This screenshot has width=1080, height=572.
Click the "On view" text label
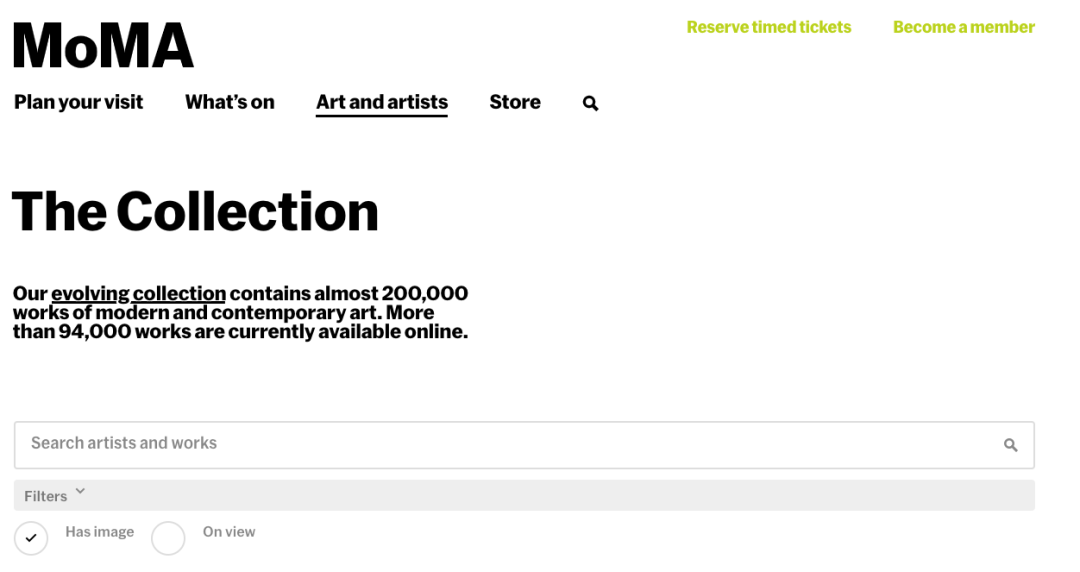(x=229, y=532)
